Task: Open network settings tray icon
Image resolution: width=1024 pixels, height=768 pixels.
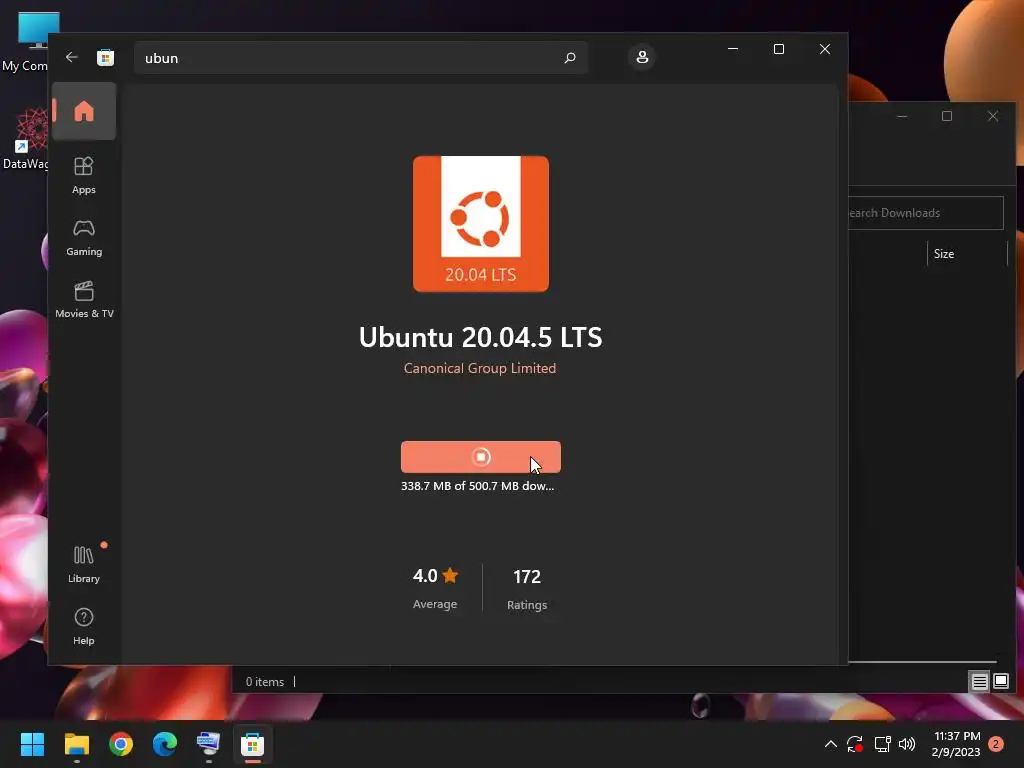Action: pyautogui.click(x=882, y=744)
